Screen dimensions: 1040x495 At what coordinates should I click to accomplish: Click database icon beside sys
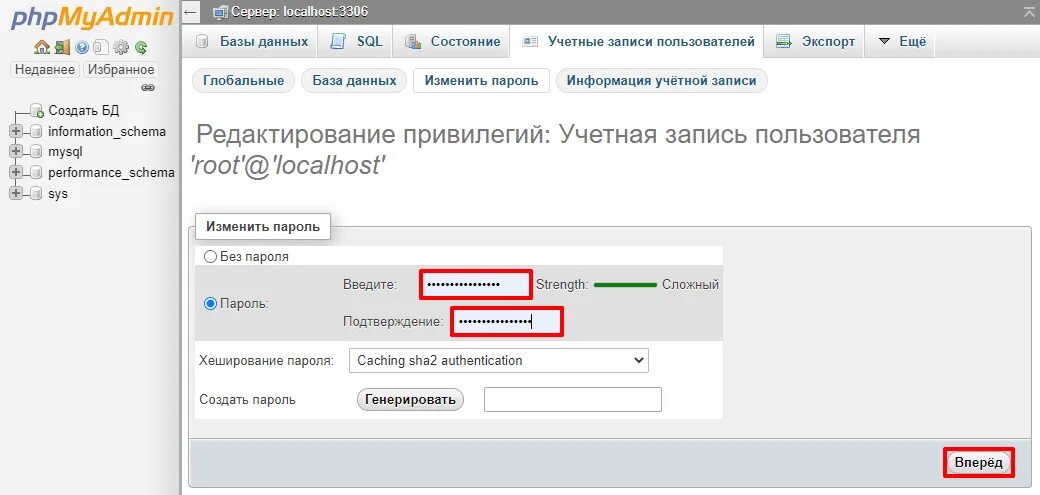click(36, 194)
